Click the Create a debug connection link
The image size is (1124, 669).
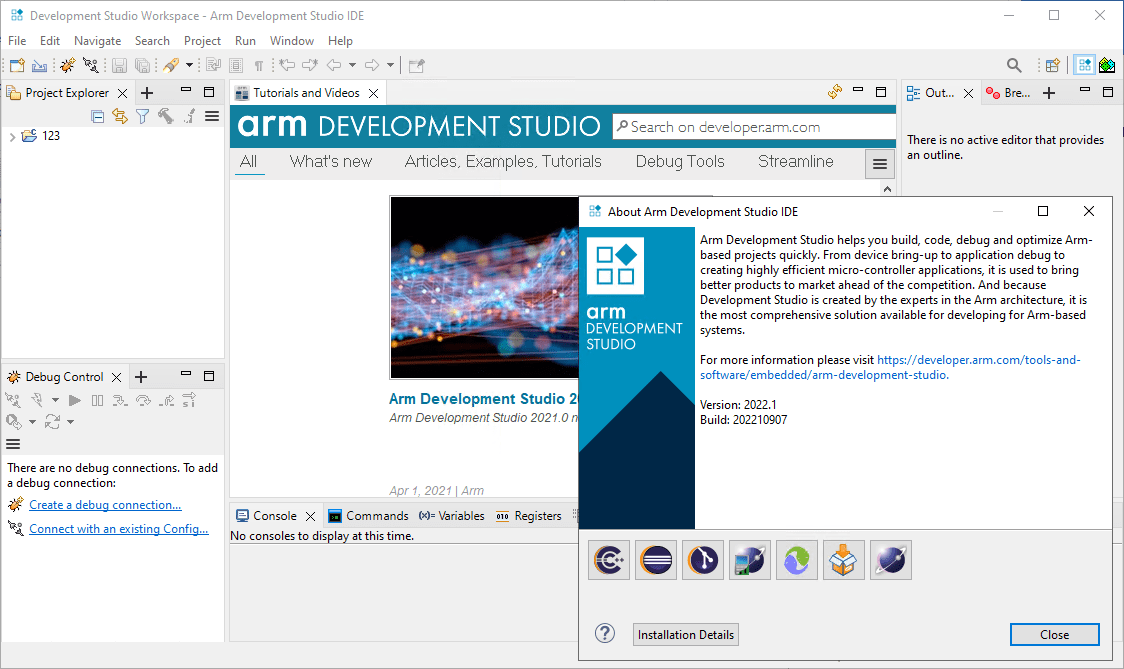105,505
